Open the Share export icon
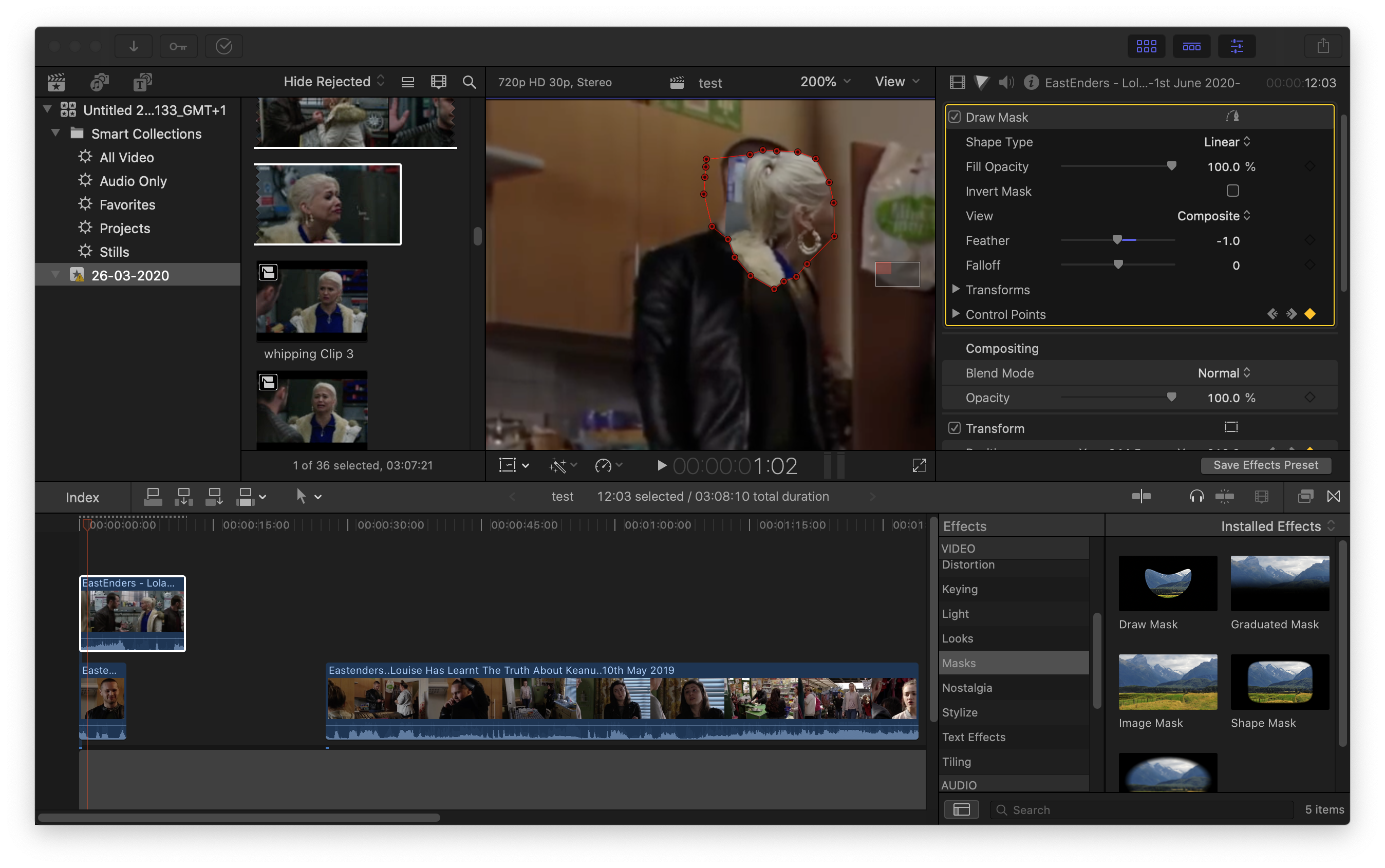 (1322, 46)
